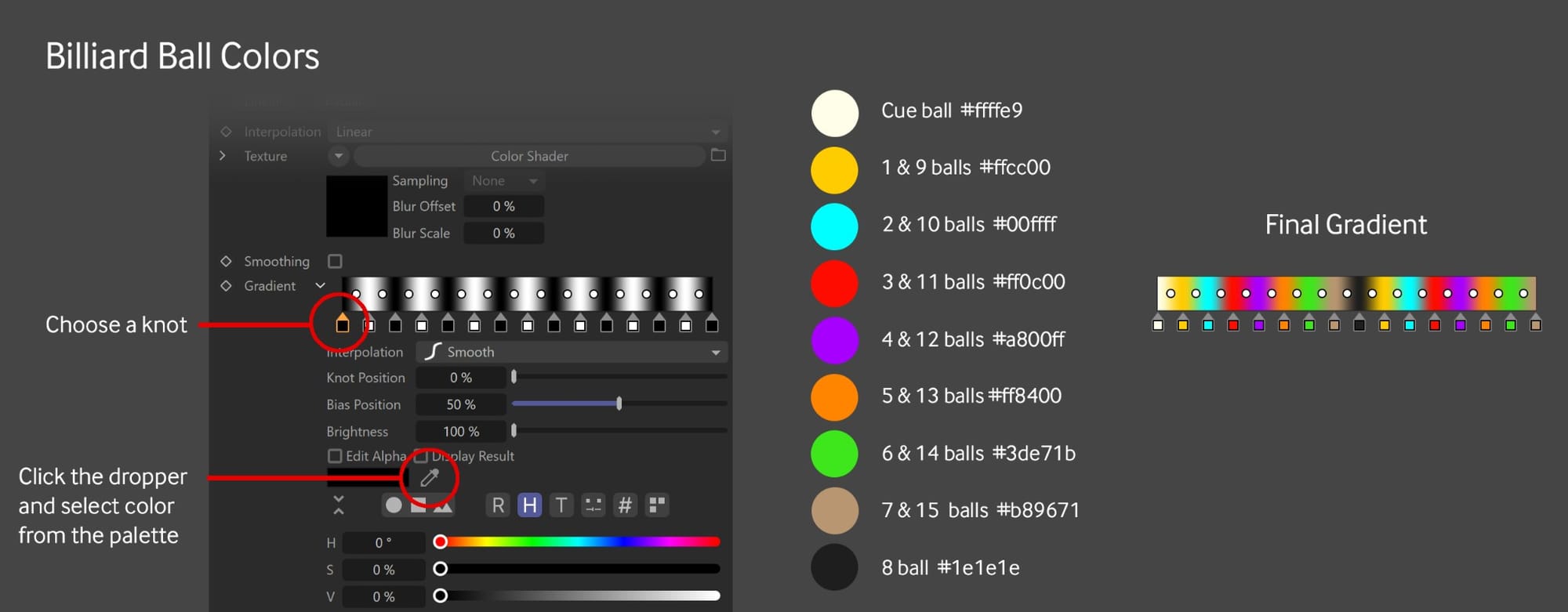Image resolution: width=1568 pixels, height=612 pixels.
Task: Click the Brightness 100 % field
Action: [461, 432]
